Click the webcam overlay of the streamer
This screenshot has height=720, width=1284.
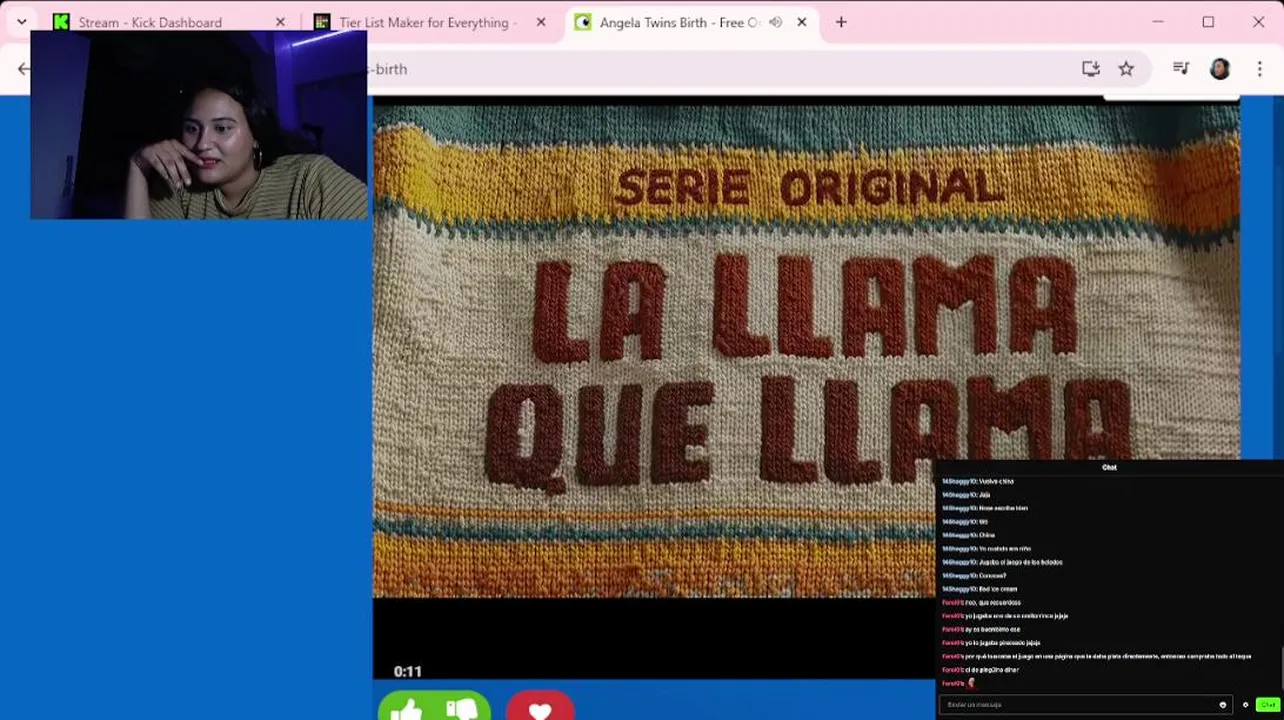click(199, 125)
